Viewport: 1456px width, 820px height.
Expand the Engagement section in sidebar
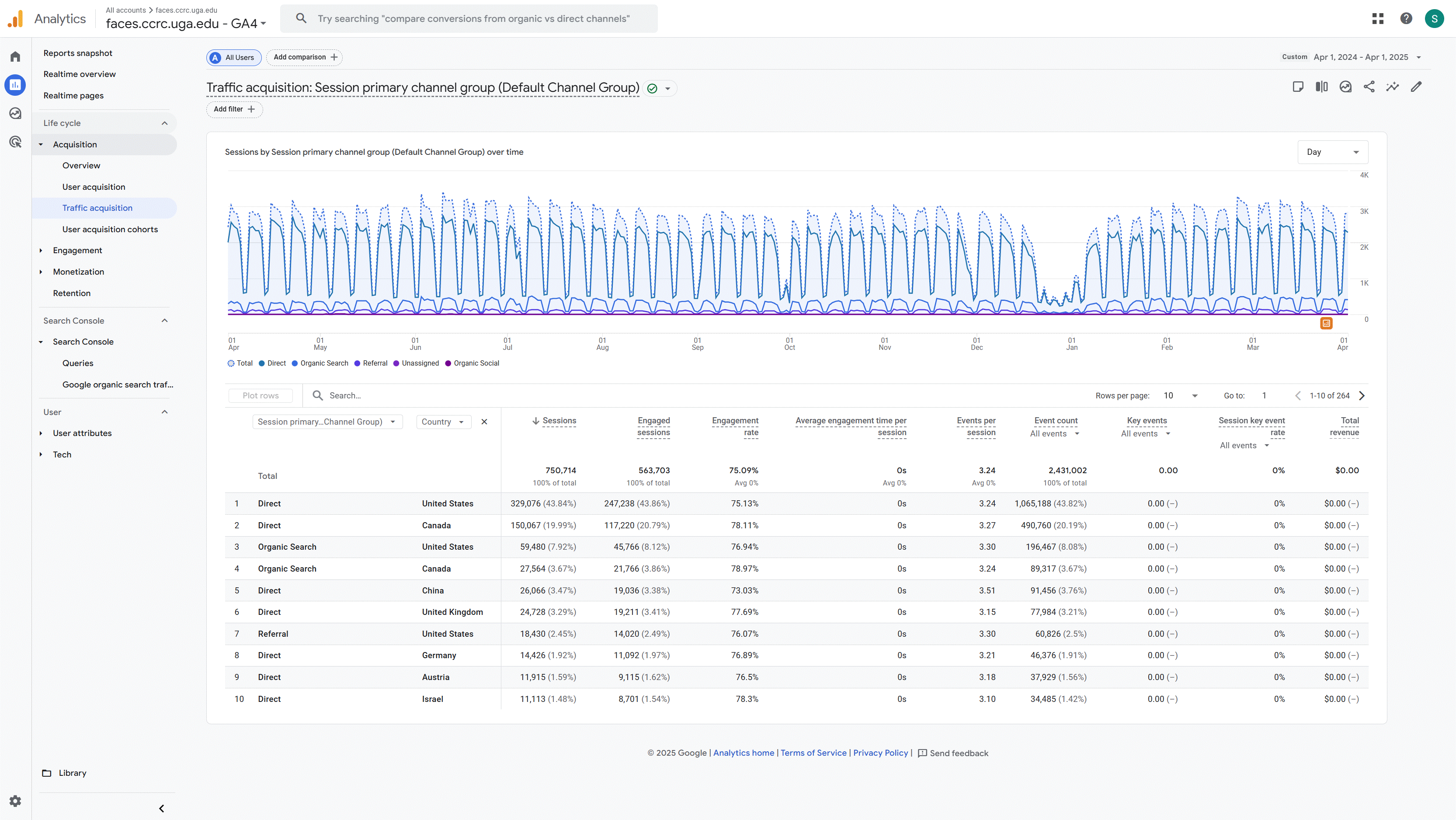point(77,251)
